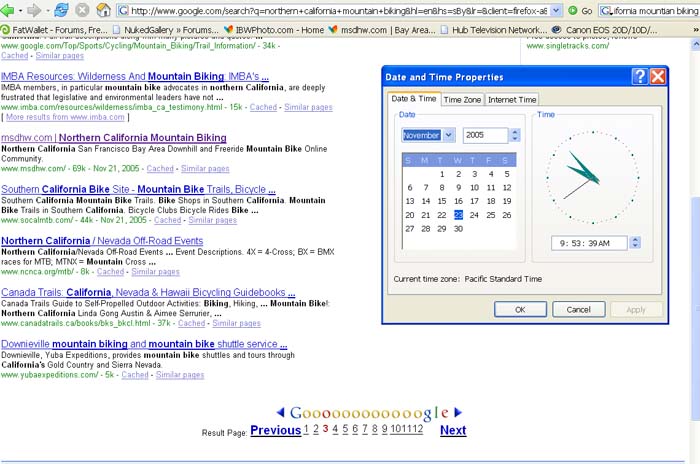Image resolution: width=700 pixels, height=464 pixels.
Task: Open the NukedGallery Forums bookmark
Action: (x=166, y=30)
